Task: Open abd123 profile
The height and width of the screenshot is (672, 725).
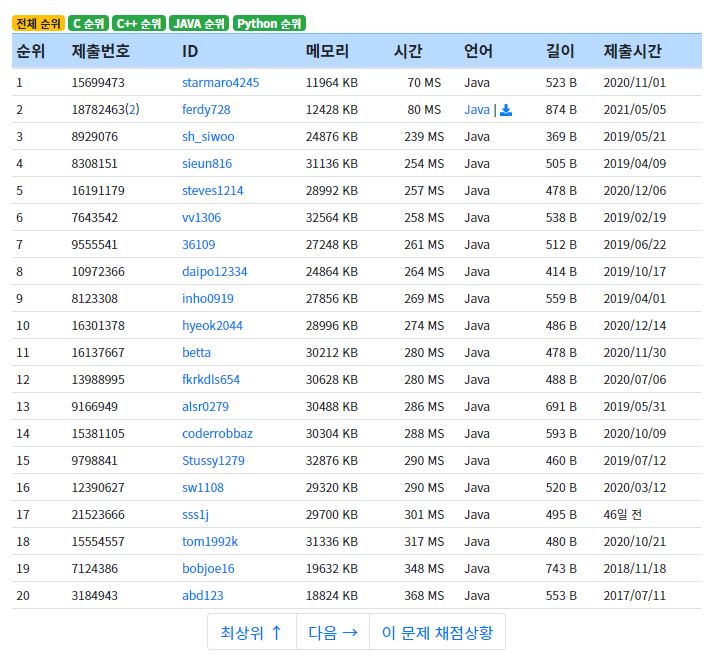Action: coord(203,596)
